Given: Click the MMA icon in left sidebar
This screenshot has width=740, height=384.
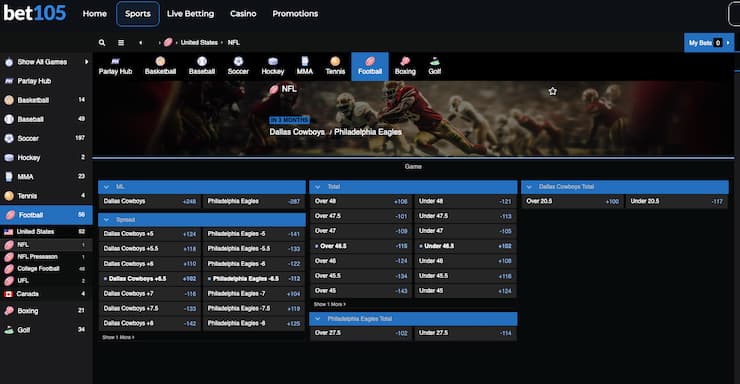Looking at the screenshot, I should click(9, 177).
